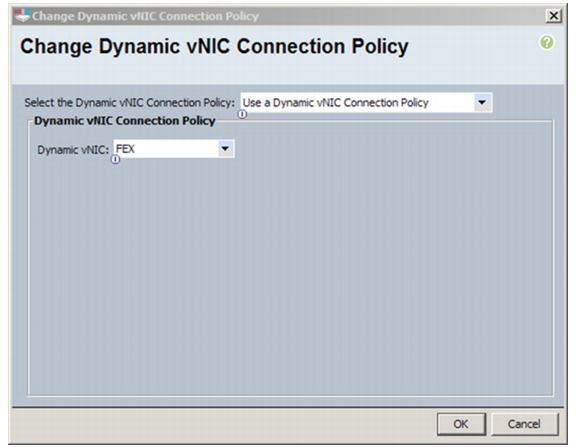
Task: Click the "Dynamic vNIC Connection Policy" group box title
Action: (x=124, y=121)
